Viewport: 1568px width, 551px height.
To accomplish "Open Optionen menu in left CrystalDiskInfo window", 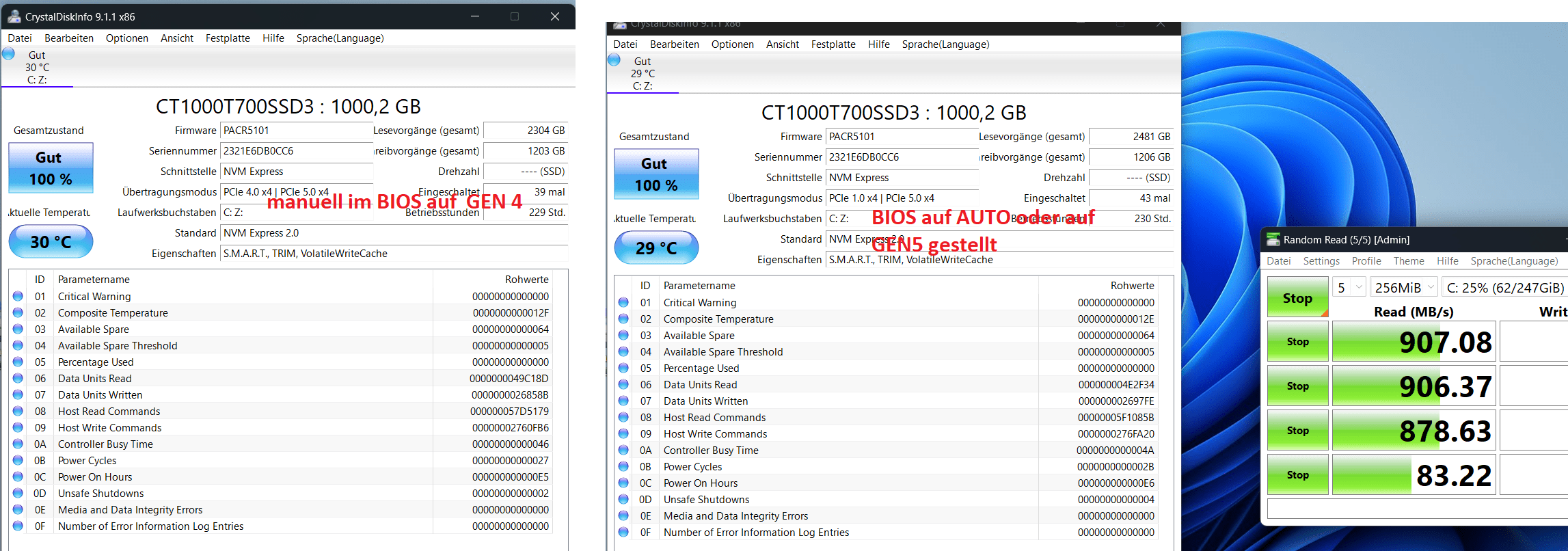I will click(127, 38).
